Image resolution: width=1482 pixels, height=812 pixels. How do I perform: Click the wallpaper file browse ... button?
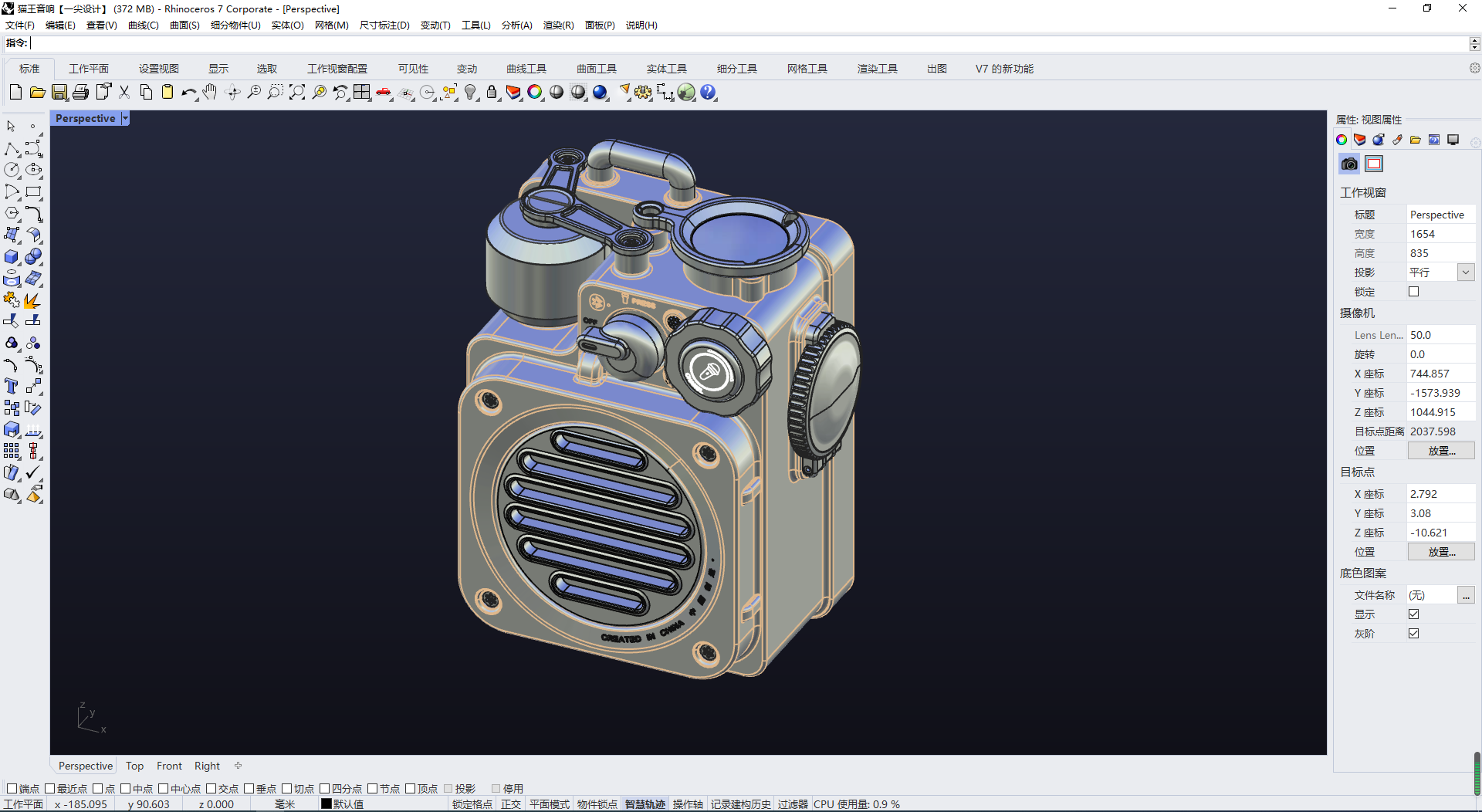click(x=1466, y=595)
